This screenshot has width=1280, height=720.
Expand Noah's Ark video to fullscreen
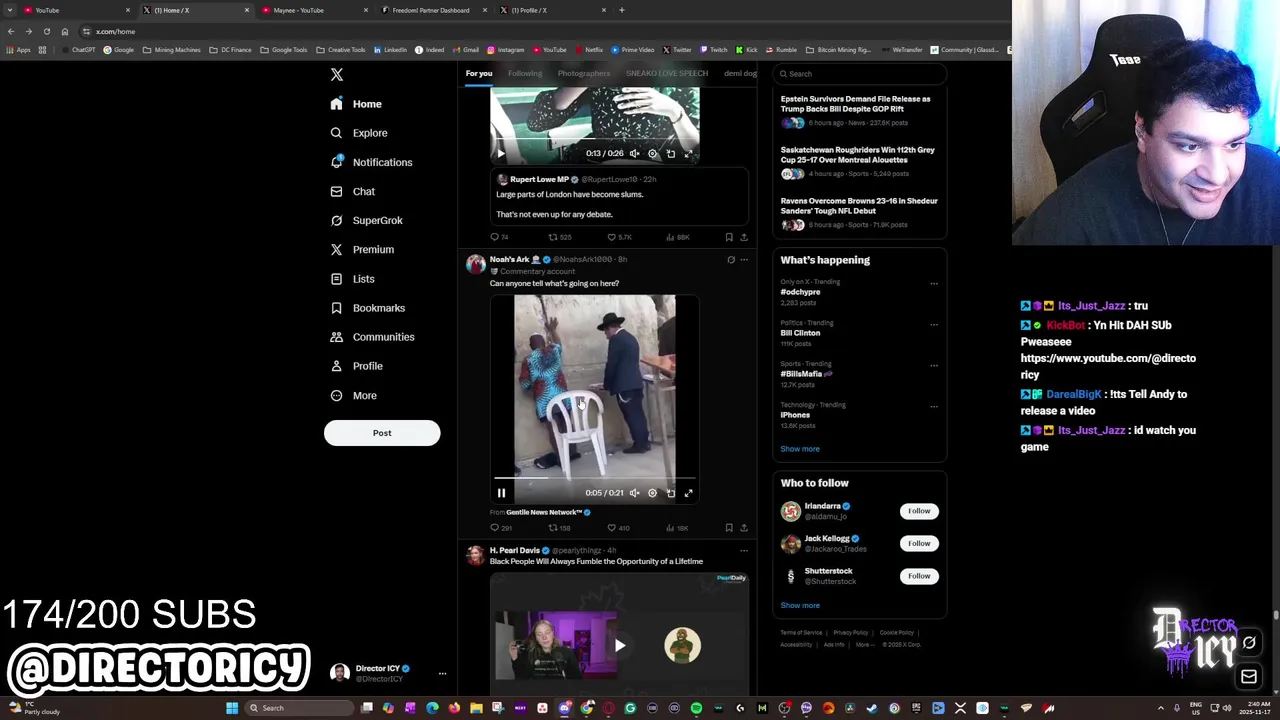pos(688,493)
